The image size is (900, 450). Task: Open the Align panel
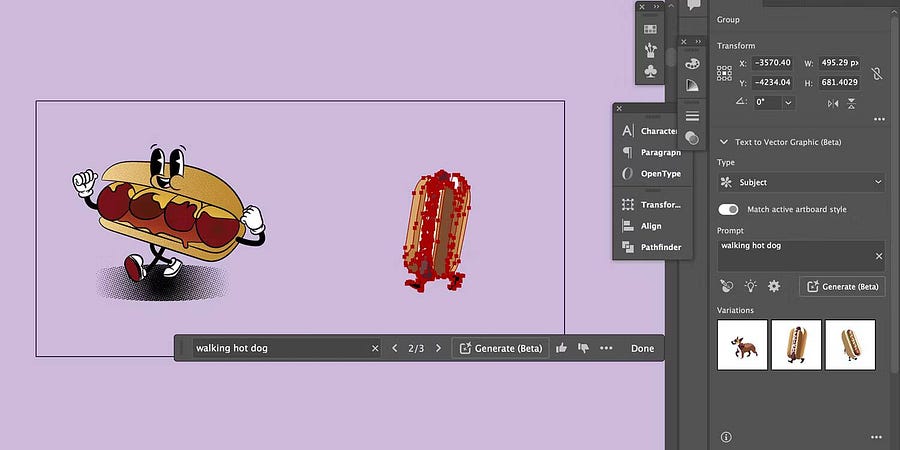pos(650,226)
